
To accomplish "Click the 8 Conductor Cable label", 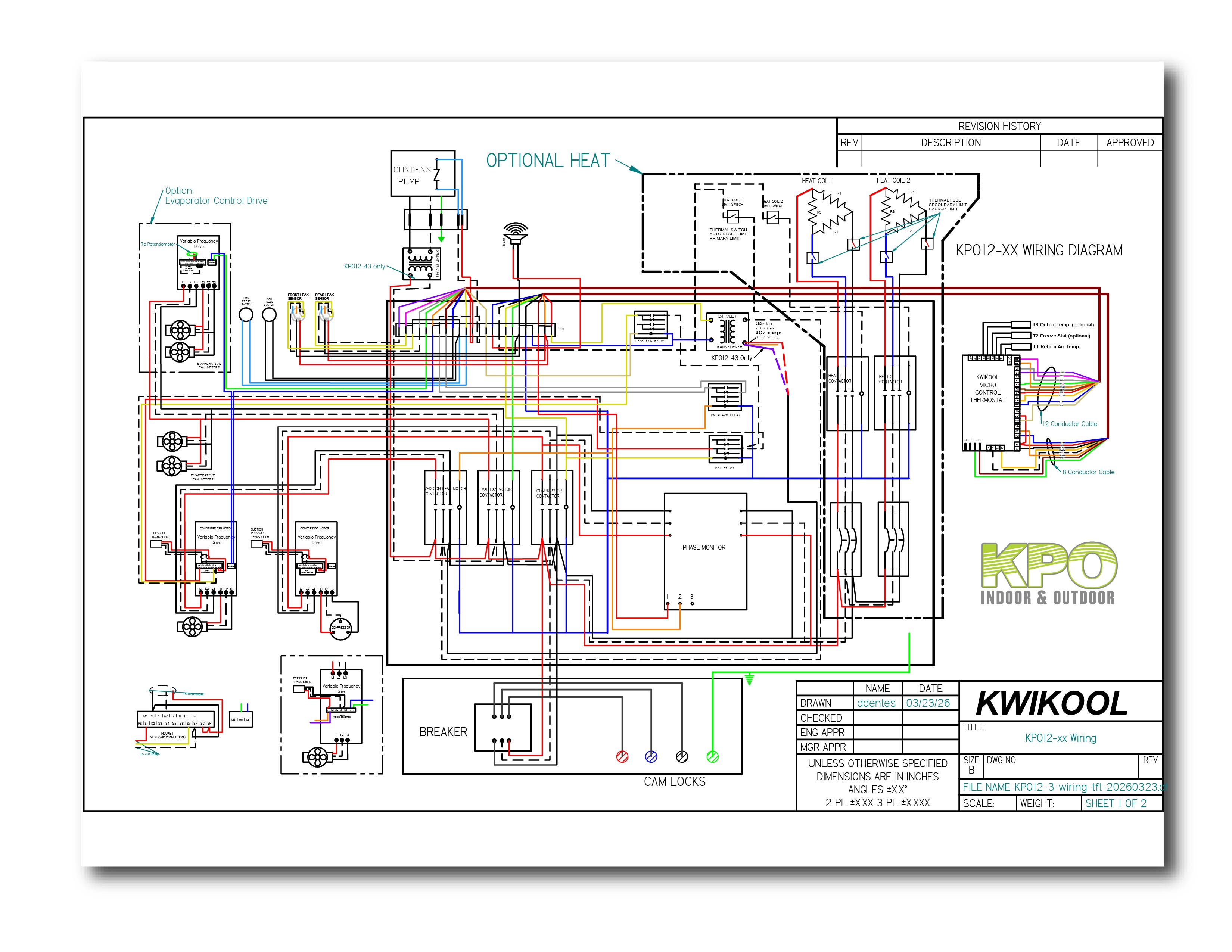I will pyautogui.click(x=1088, y=472).
